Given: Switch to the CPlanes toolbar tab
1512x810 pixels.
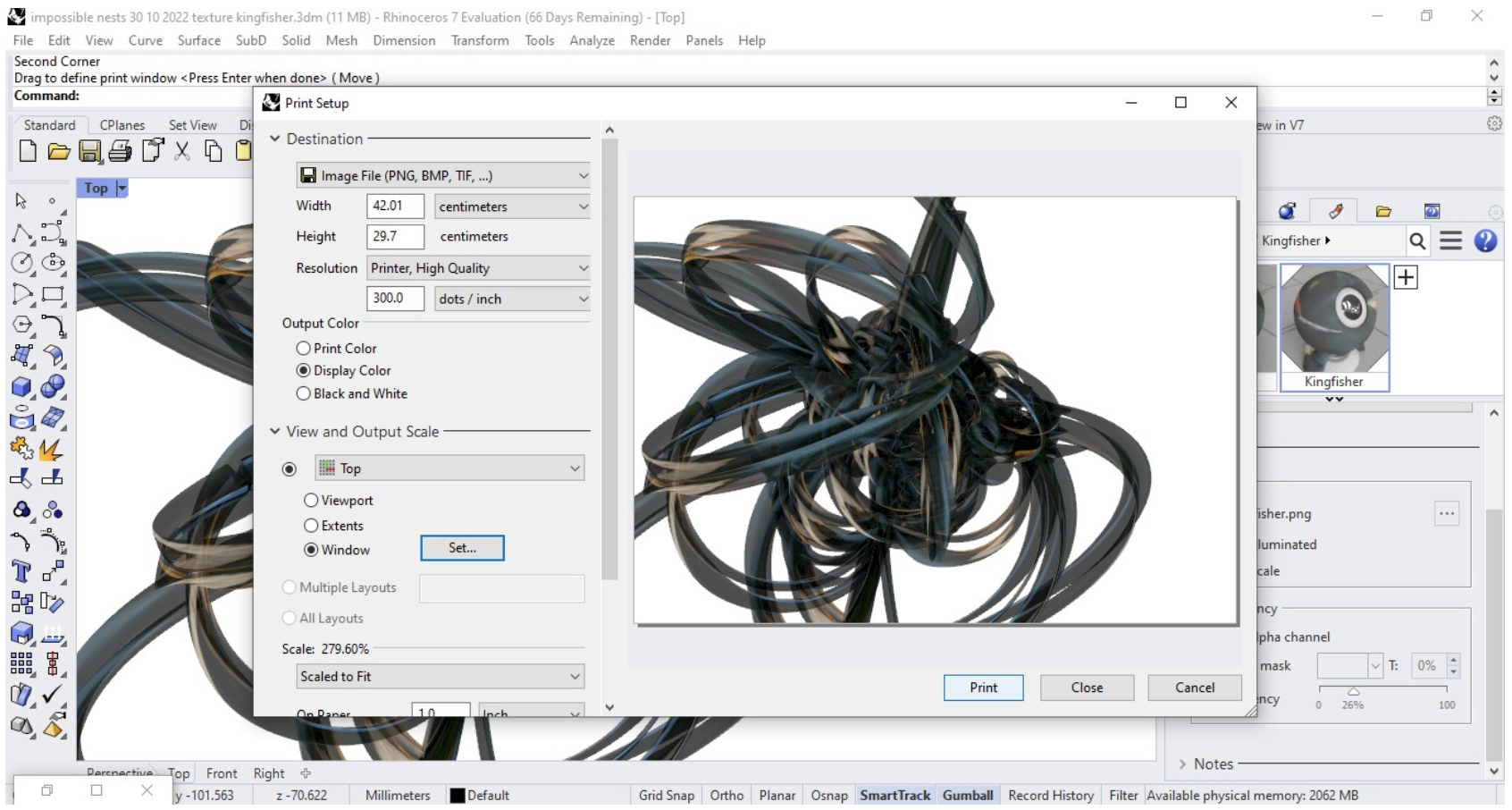Looking at the screenshot, I should 122,125.
